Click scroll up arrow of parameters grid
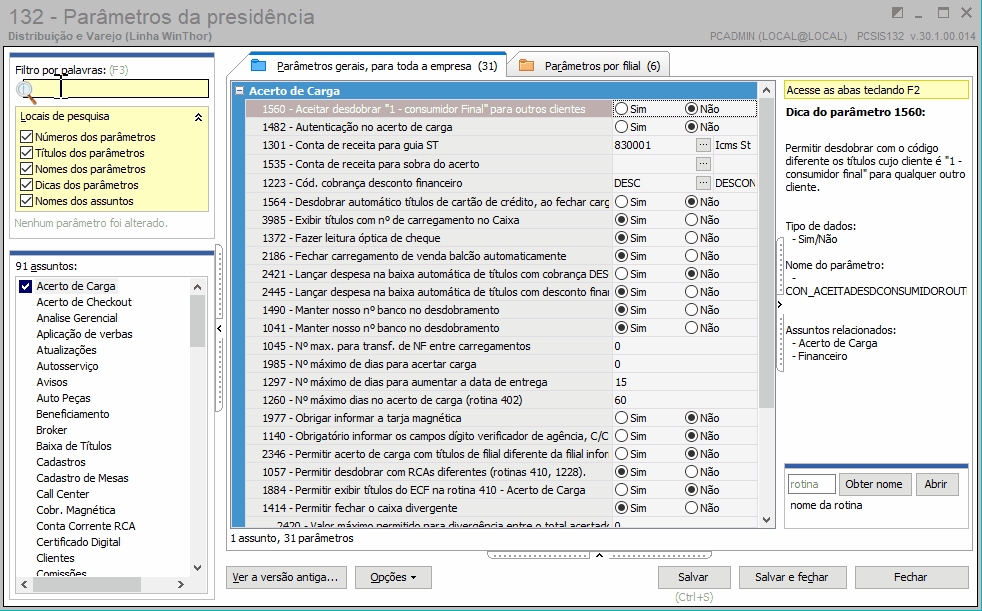982x611 pixels. [x=767, y=91]
